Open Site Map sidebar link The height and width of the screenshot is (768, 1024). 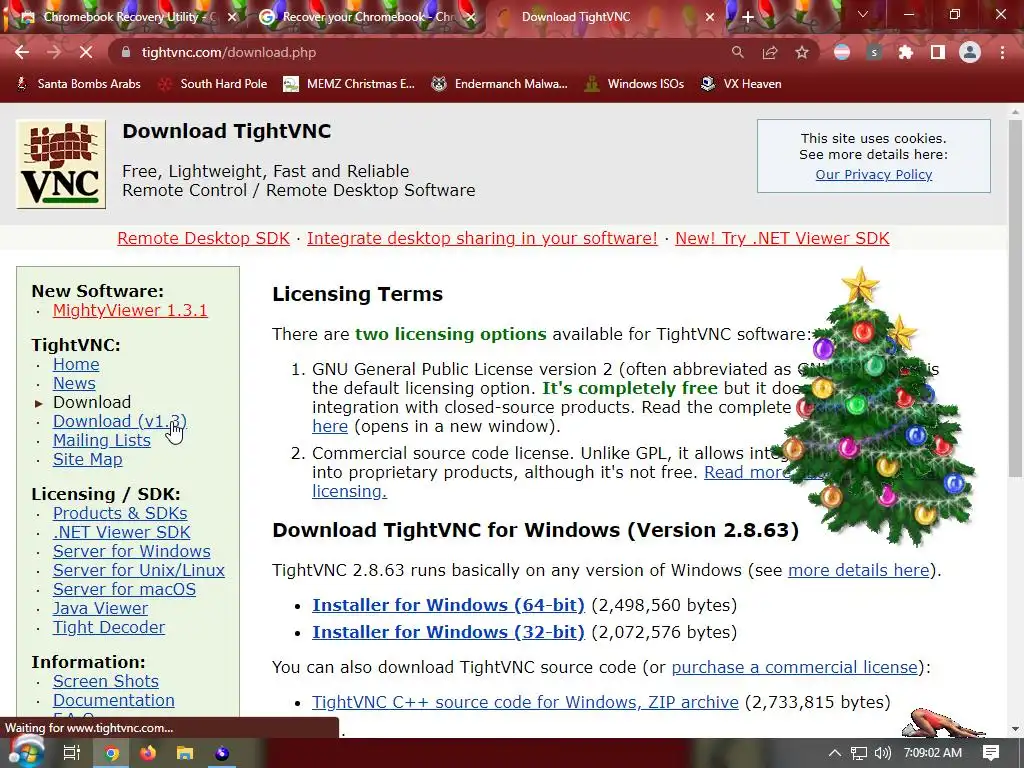[x=88, y=459]
